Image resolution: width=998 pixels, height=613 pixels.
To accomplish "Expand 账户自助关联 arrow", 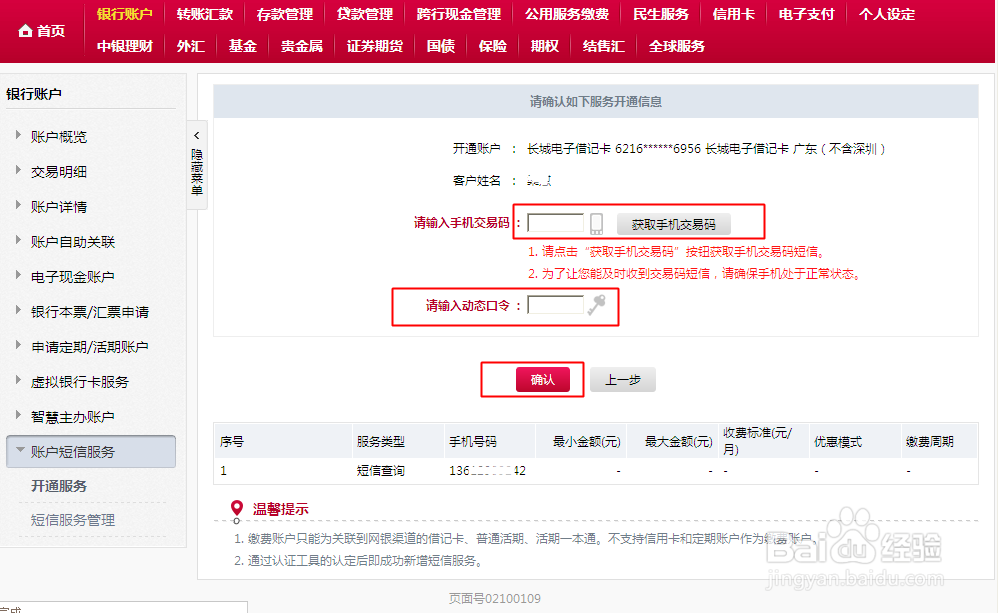I will [18, 240].
